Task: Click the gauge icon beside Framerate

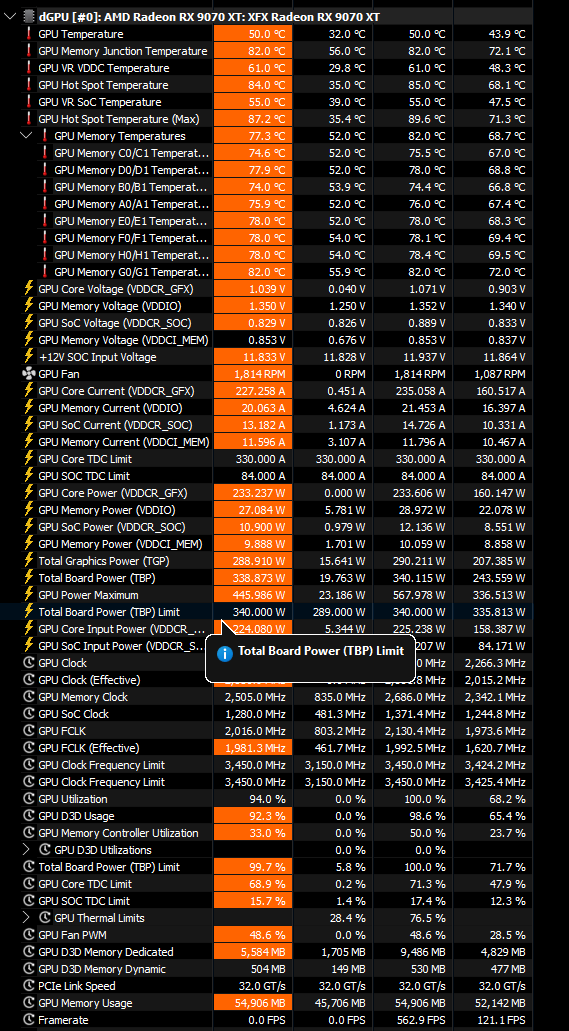Action: pyautogui.click(x=28, y=1020)
